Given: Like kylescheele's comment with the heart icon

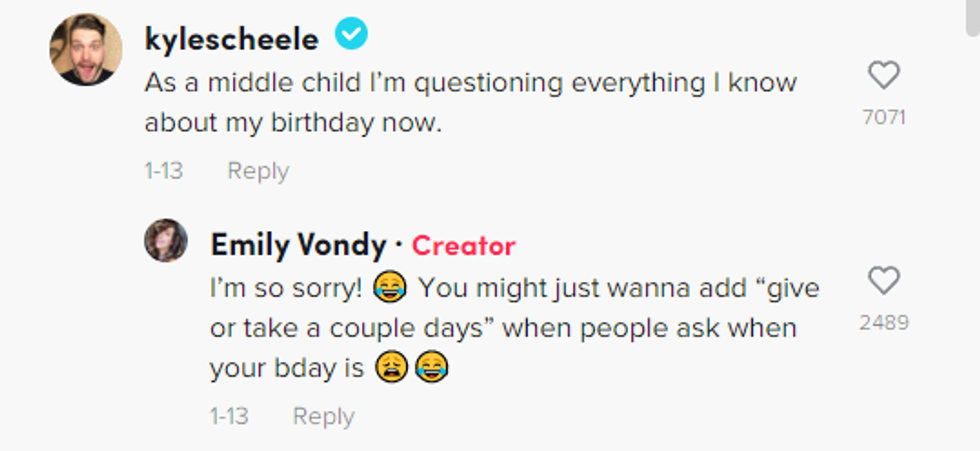Looking at the screenshot, I should 883,75.
